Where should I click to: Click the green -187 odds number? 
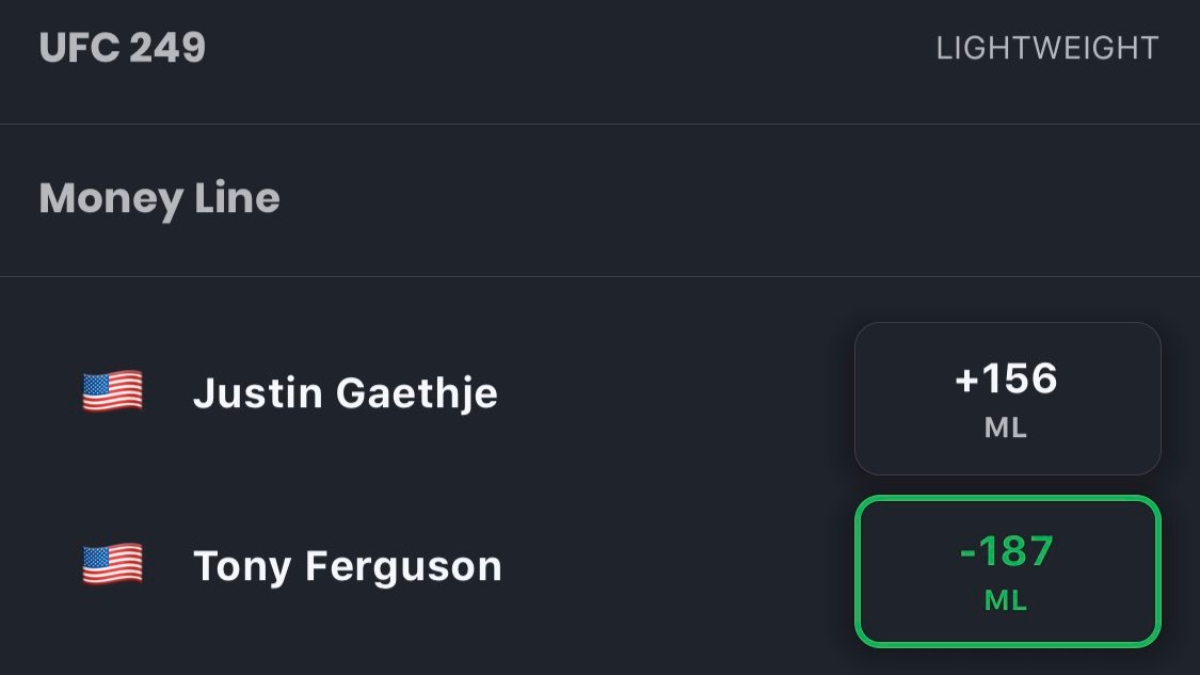click(x=1006, y=553)
